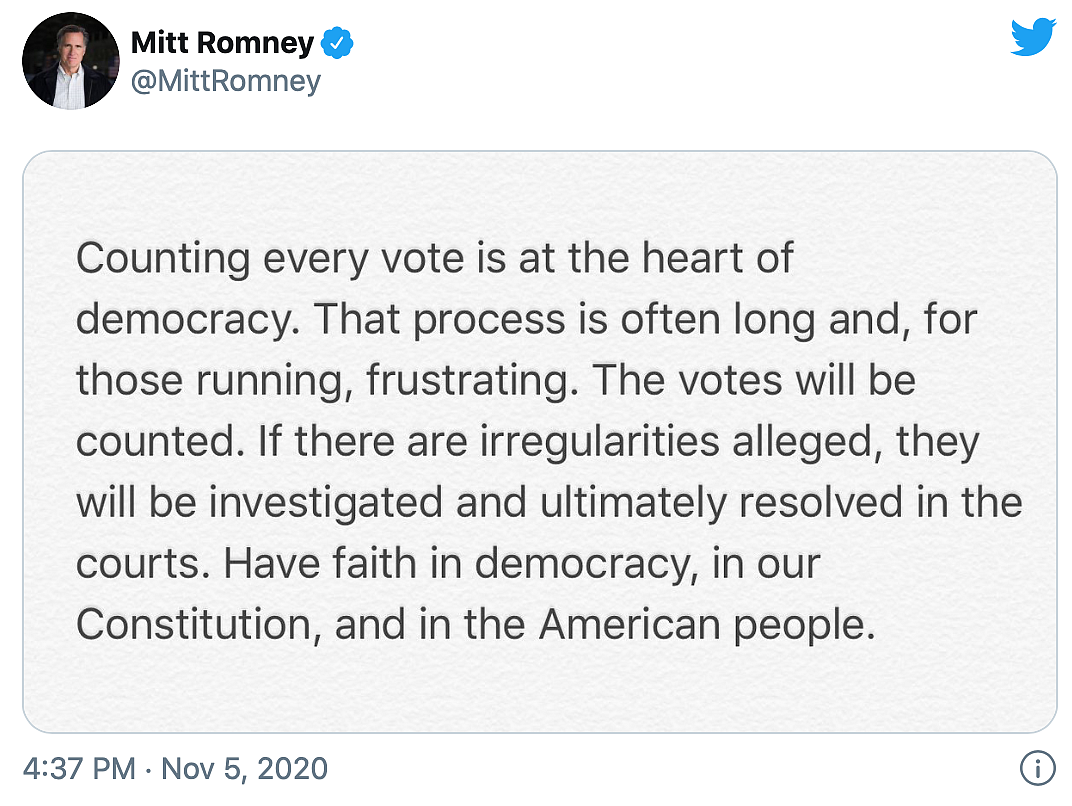The height and width of the screenshot is (806, 1072).
Task: Open the tweet info icon
Action: coord(1038,768)
